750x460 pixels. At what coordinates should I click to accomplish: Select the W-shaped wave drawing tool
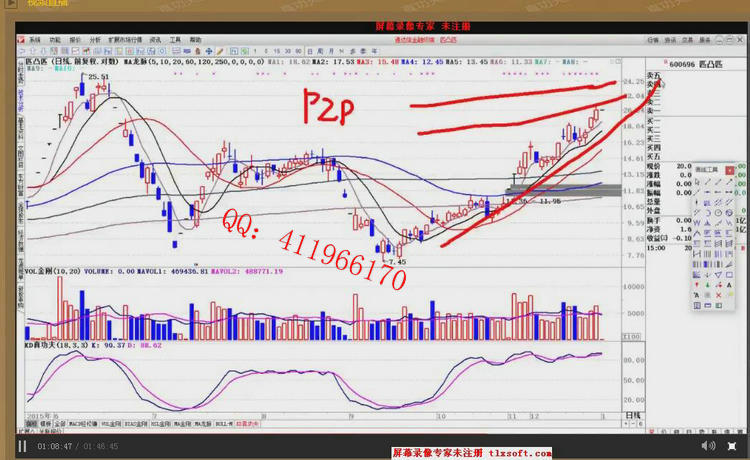[697, 223]
